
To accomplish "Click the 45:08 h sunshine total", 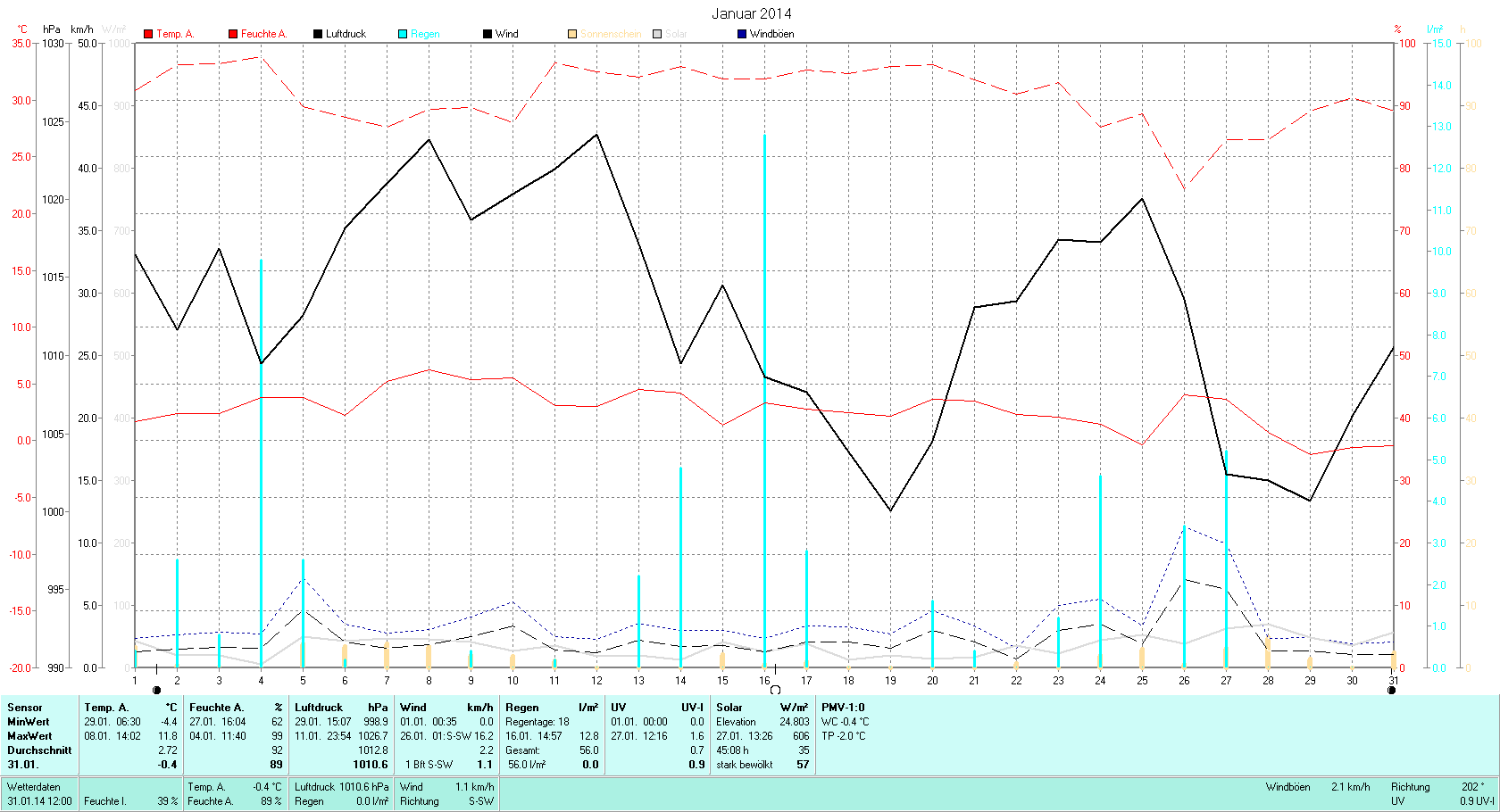I will coord(732,750).
